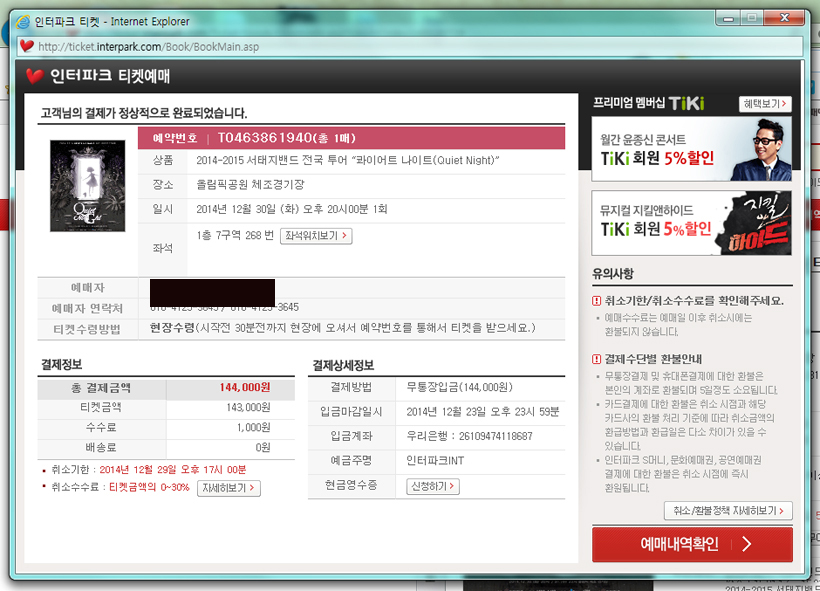Maximize the Interpark ticket popup window
820x591 pixels.
(x=750, y=18)
